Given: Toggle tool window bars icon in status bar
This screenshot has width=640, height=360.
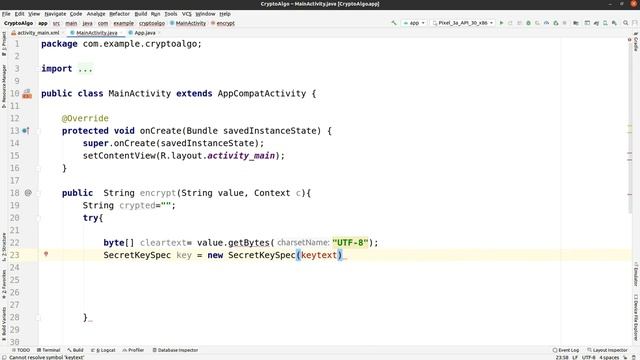Looking at the screenshot, I should [x=4, y=357].
